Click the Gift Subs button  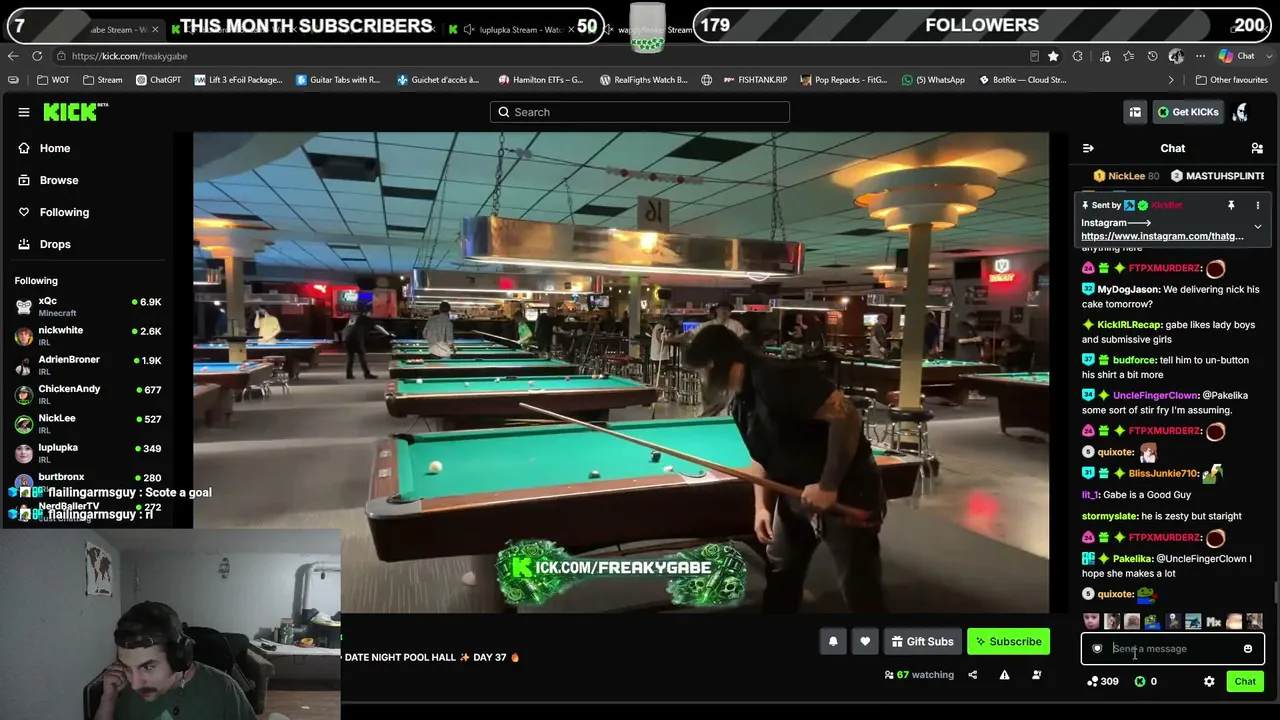click(922, 642)
